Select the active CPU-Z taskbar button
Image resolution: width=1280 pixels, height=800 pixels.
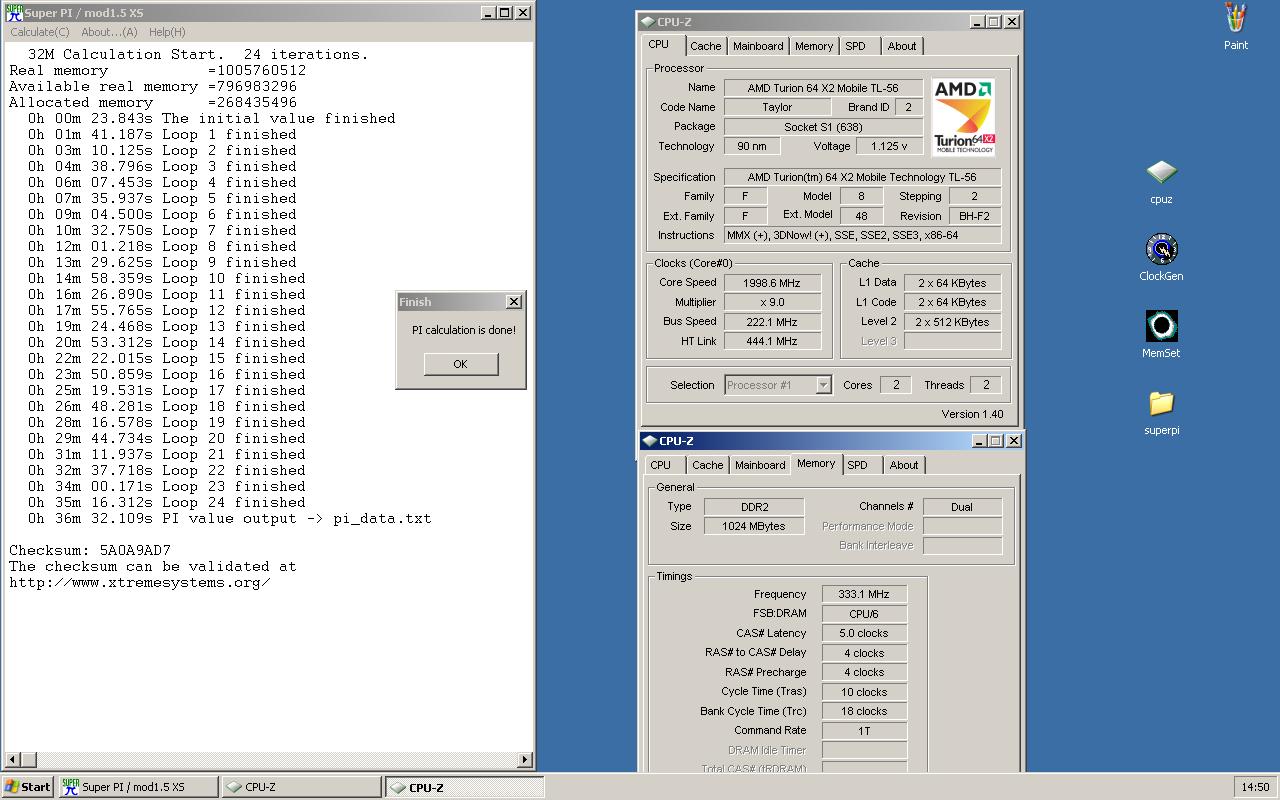pos(465,787)
